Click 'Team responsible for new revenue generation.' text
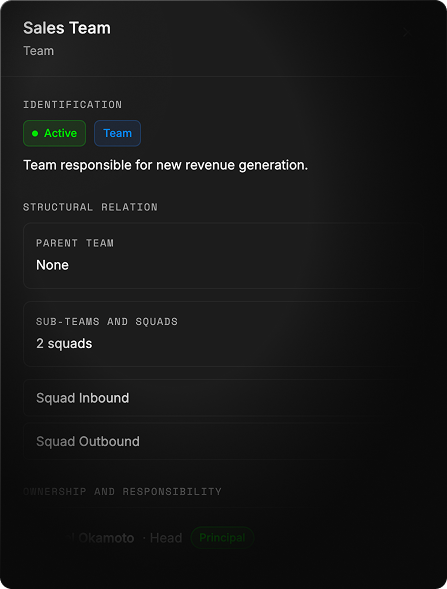 click(166, 165)
